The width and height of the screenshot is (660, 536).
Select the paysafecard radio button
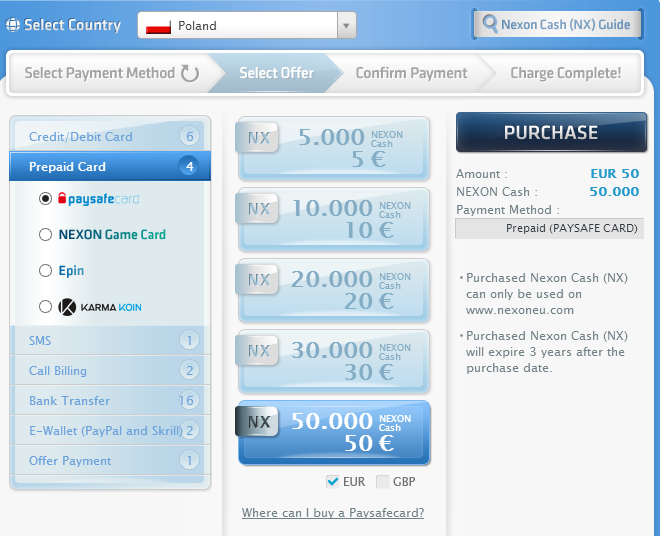click(45, 198)
